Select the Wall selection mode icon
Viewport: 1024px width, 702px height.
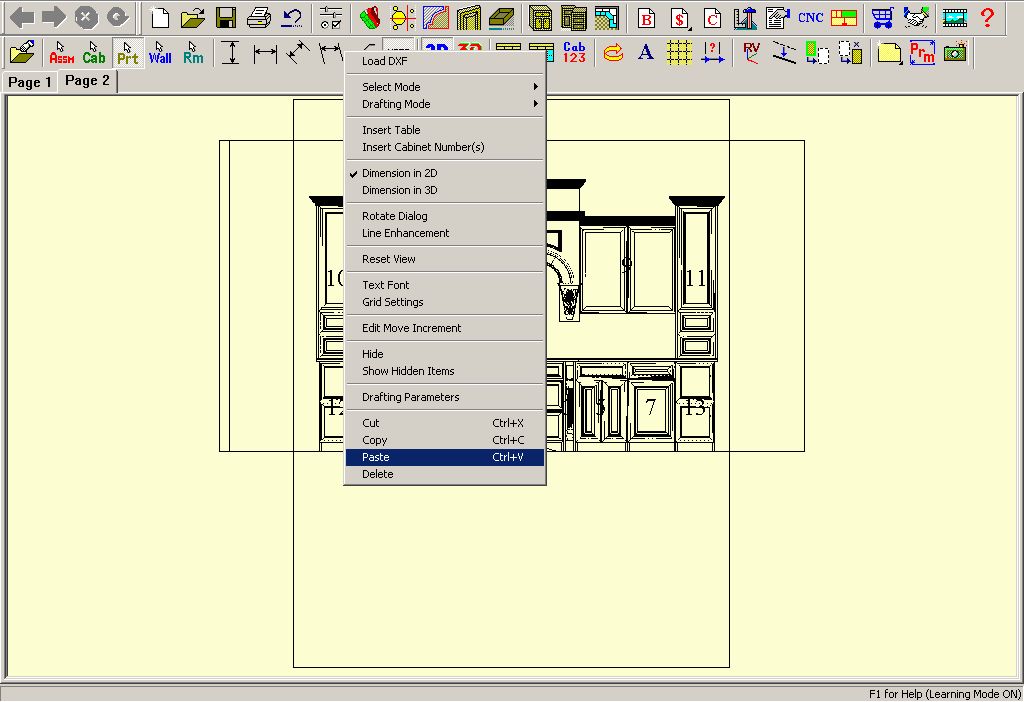coord(160,53)
